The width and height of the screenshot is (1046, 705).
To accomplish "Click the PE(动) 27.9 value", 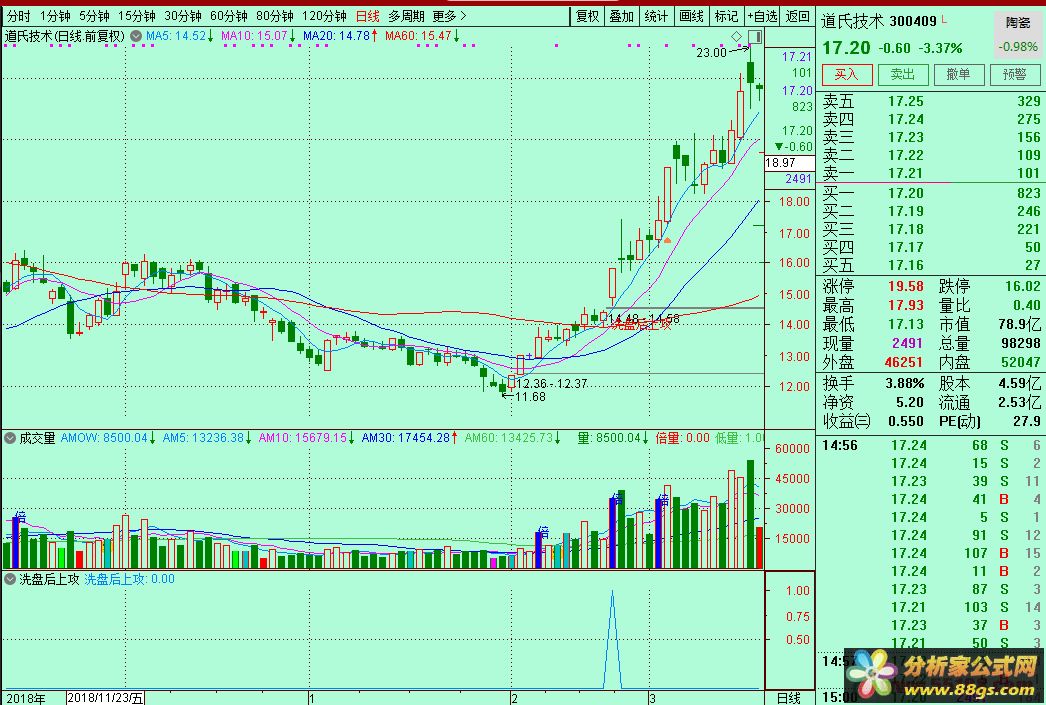I will click(1027, 422).
